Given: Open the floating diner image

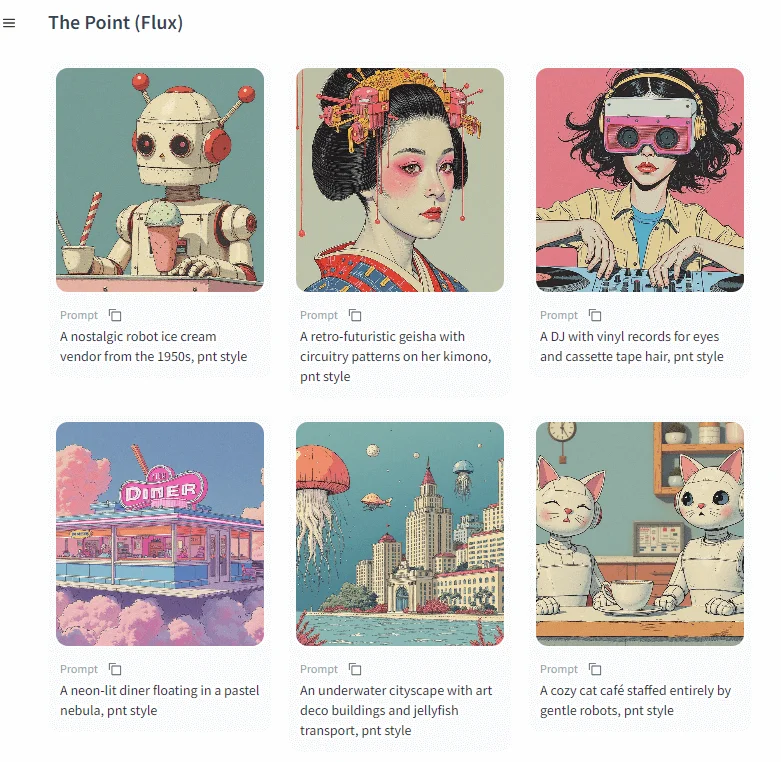Looking at the screenshot, I should point(160,534).
